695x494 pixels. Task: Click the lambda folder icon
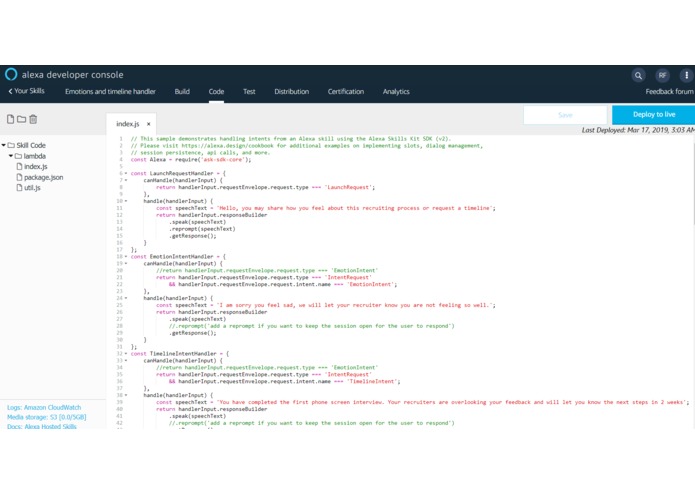click(18, 156)
